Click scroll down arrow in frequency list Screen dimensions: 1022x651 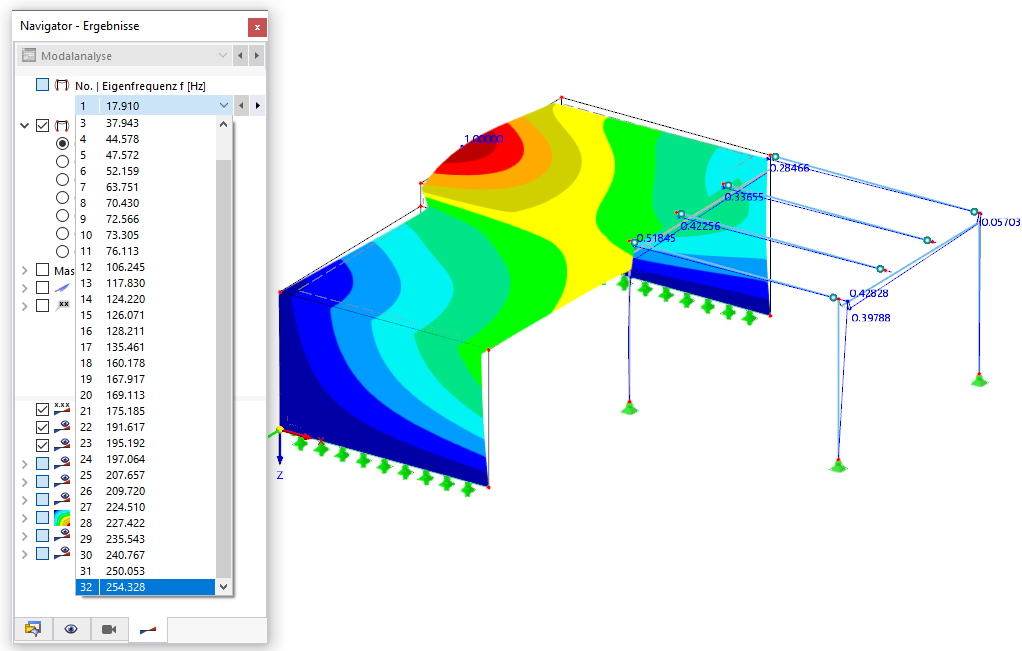pyautogui.click(x=224, y=586)
